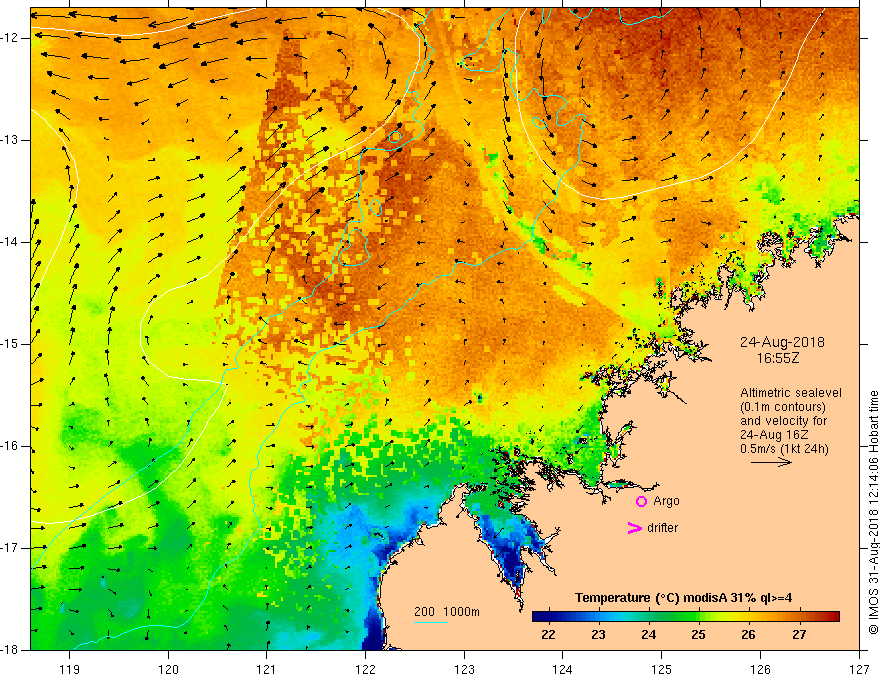Click the "24-Aug-2018" date label
The height and width of the screenshot is (680, 880).
click(x=782, y=342)
